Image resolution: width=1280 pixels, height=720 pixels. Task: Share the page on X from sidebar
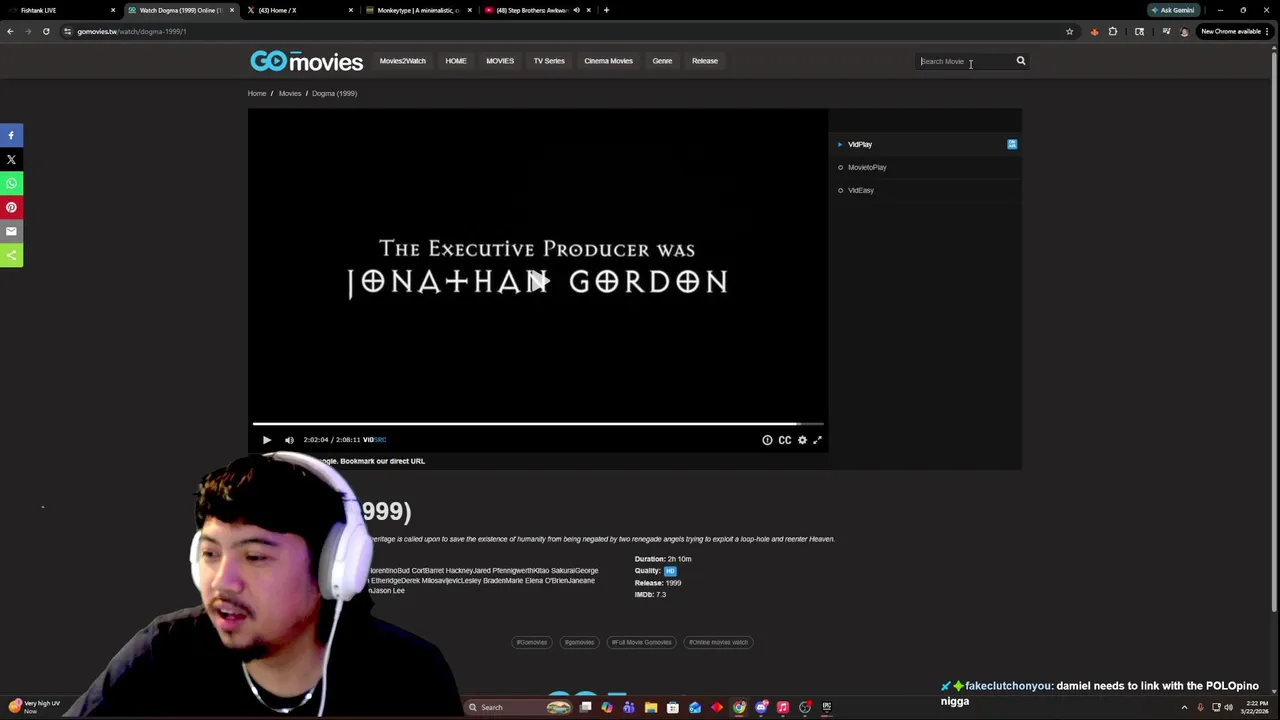click(11, 159)
